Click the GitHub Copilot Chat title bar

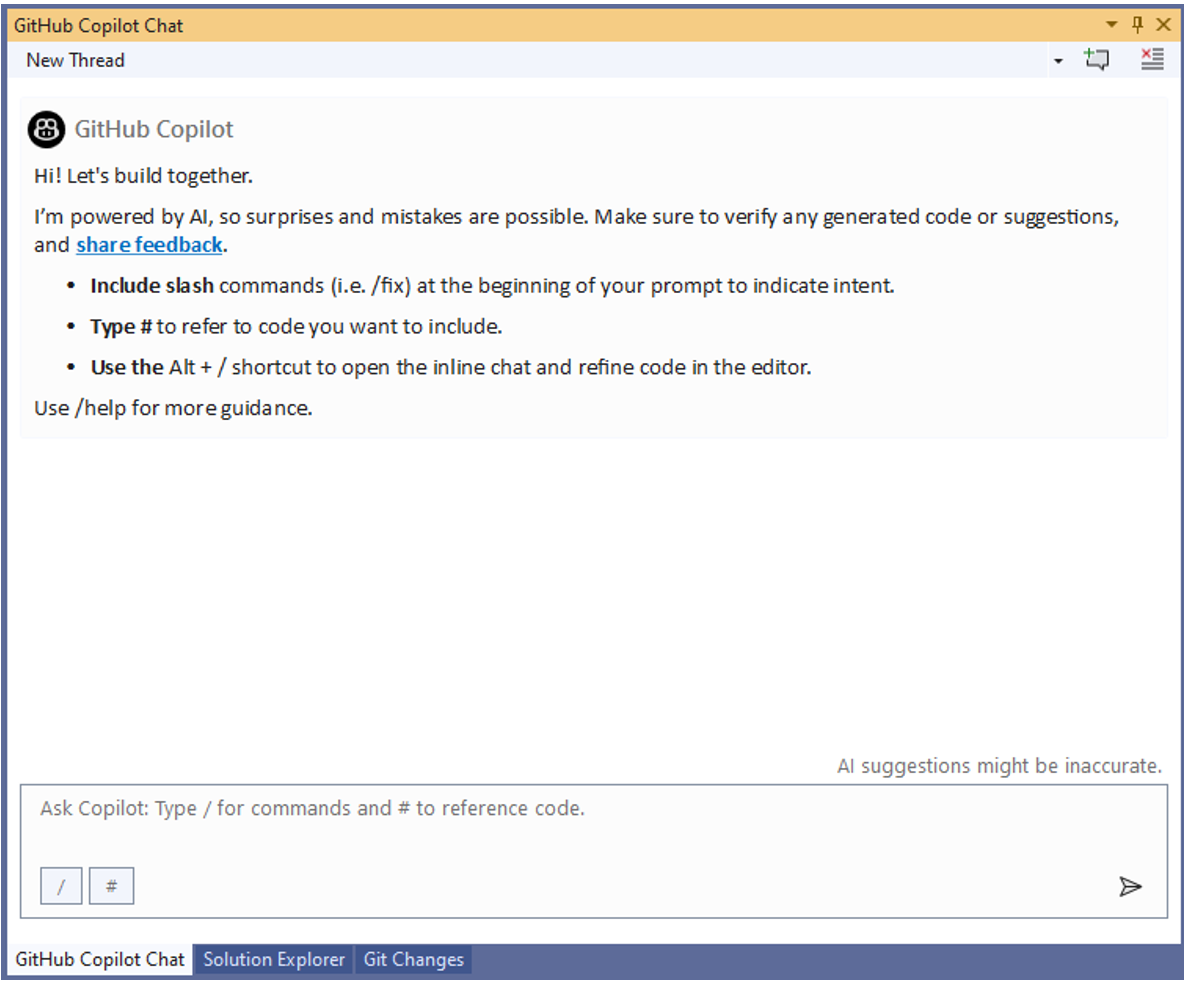tap(500, 25)
